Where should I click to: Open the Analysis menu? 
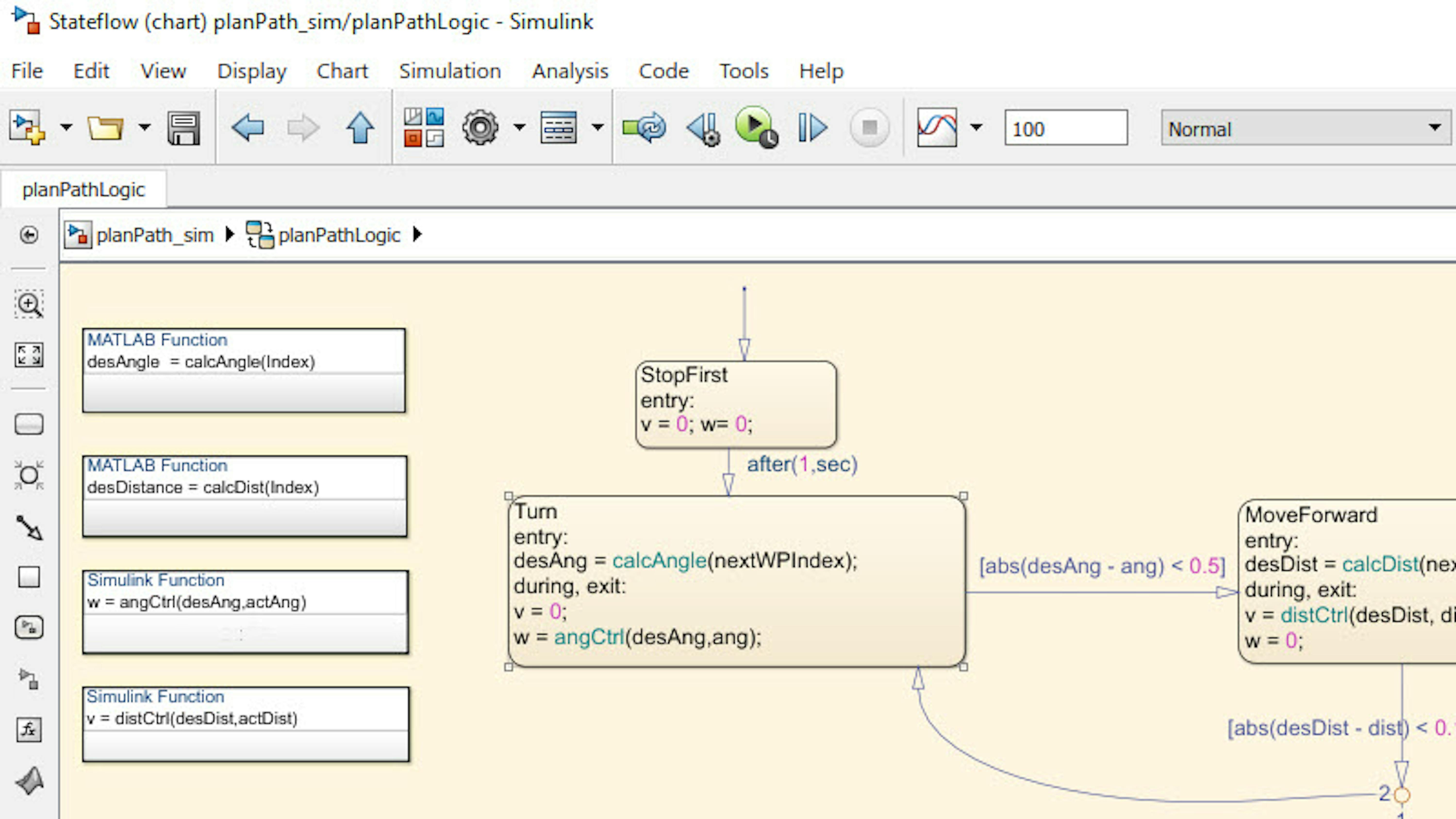click(570, 71)
